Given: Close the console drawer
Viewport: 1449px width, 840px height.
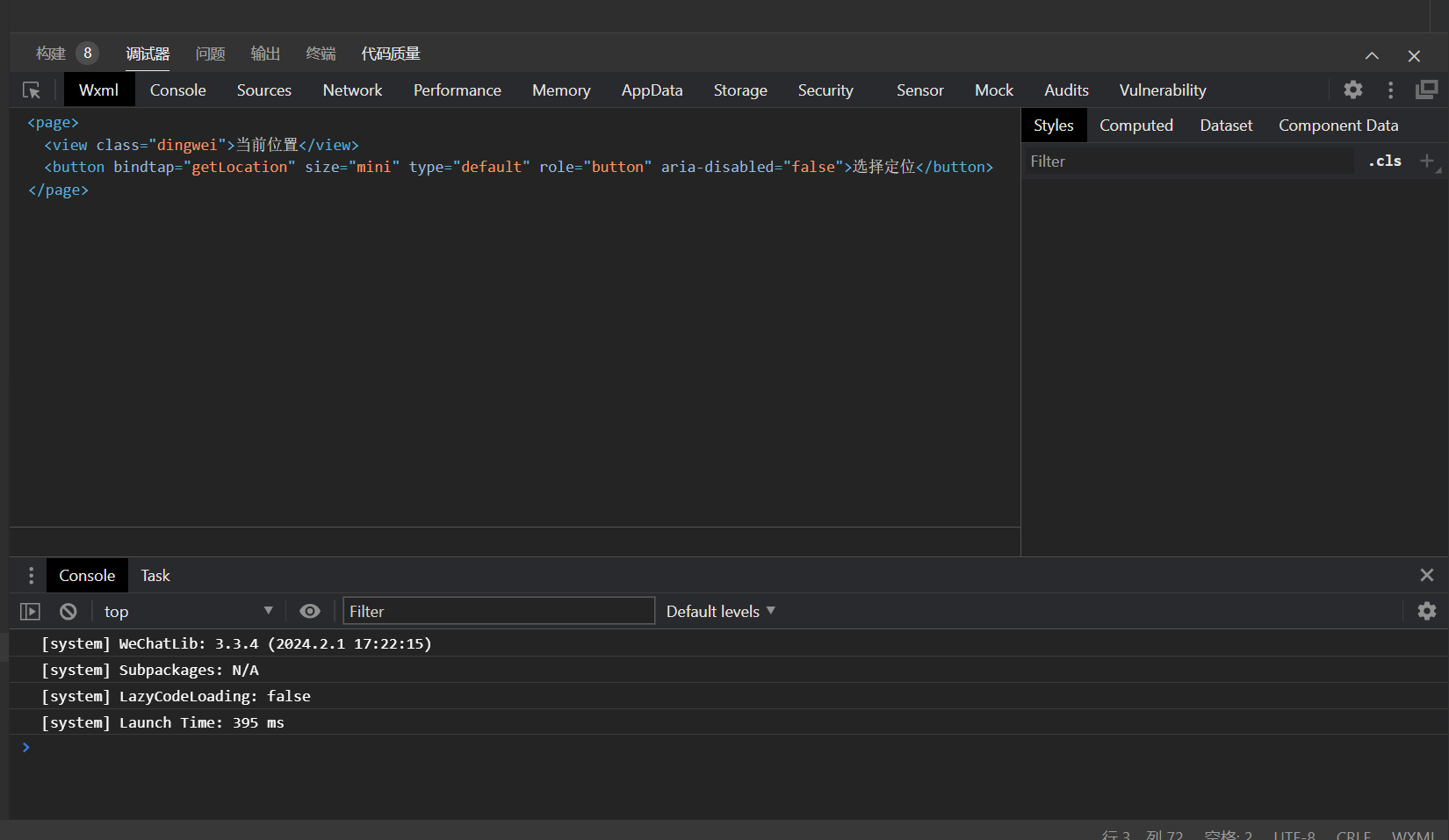Looking at the screenshot, I should pyautogui.click(x=1427, y=575).
